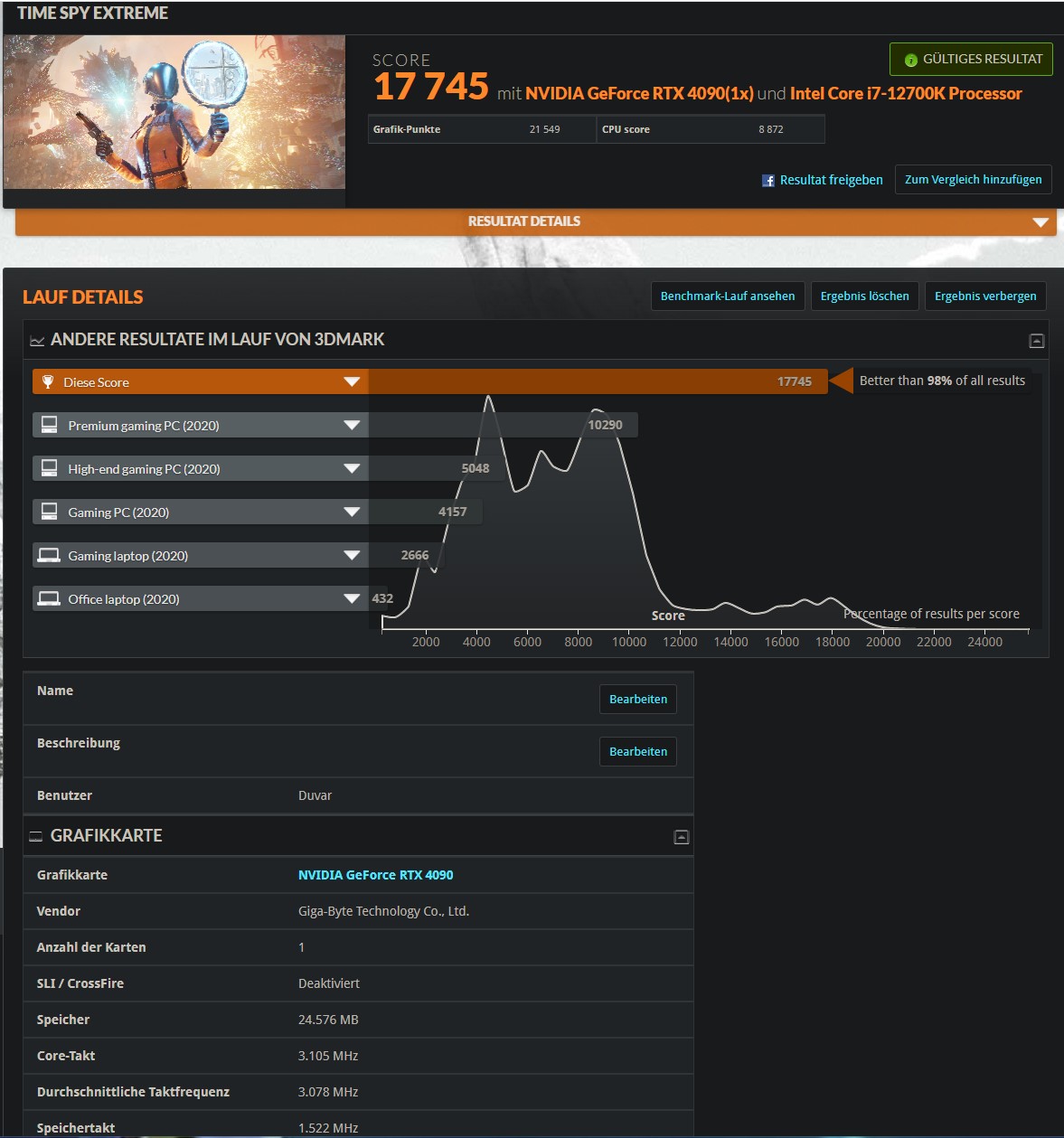The image size is (1064, 1138).
Task: Click the Grafik-Punkte 21 549 cell
Action: coord(481,129)
